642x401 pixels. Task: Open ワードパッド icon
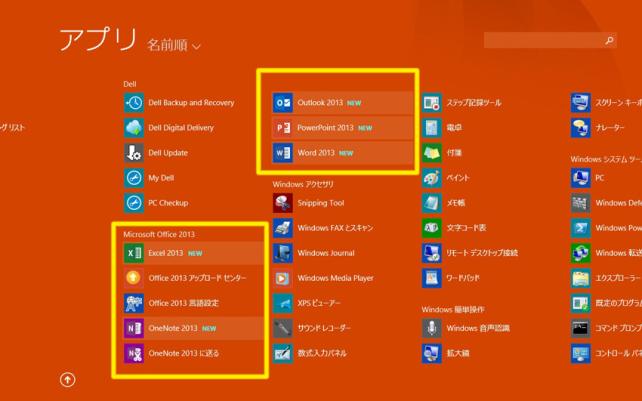tap(432, 278)
